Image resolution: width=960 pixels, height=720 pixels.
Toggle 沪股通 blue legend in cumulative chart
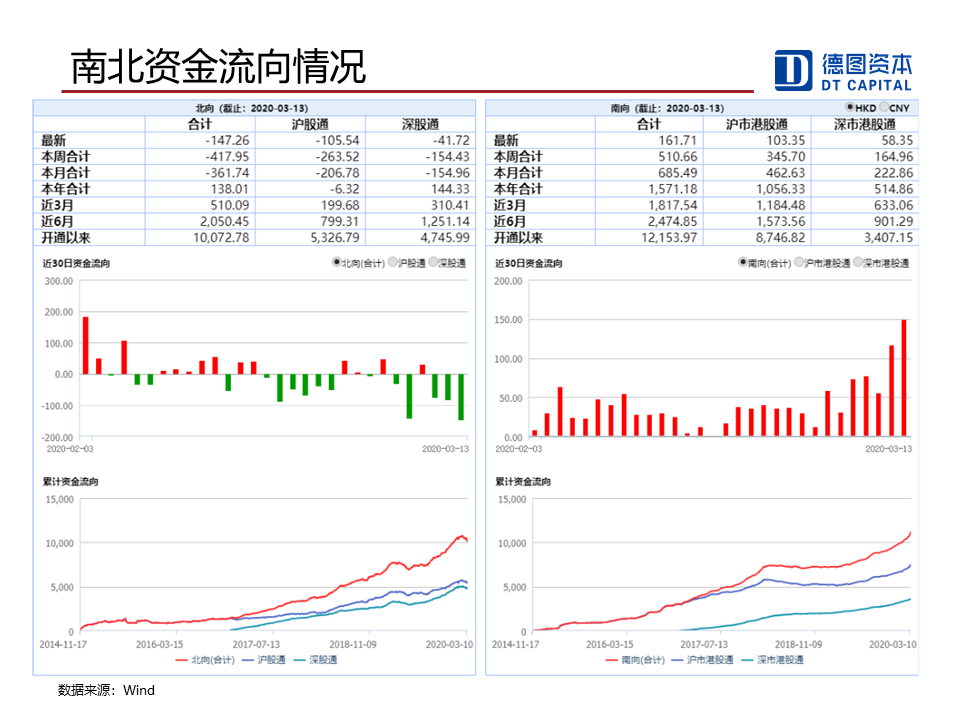[x=265, y=660]
